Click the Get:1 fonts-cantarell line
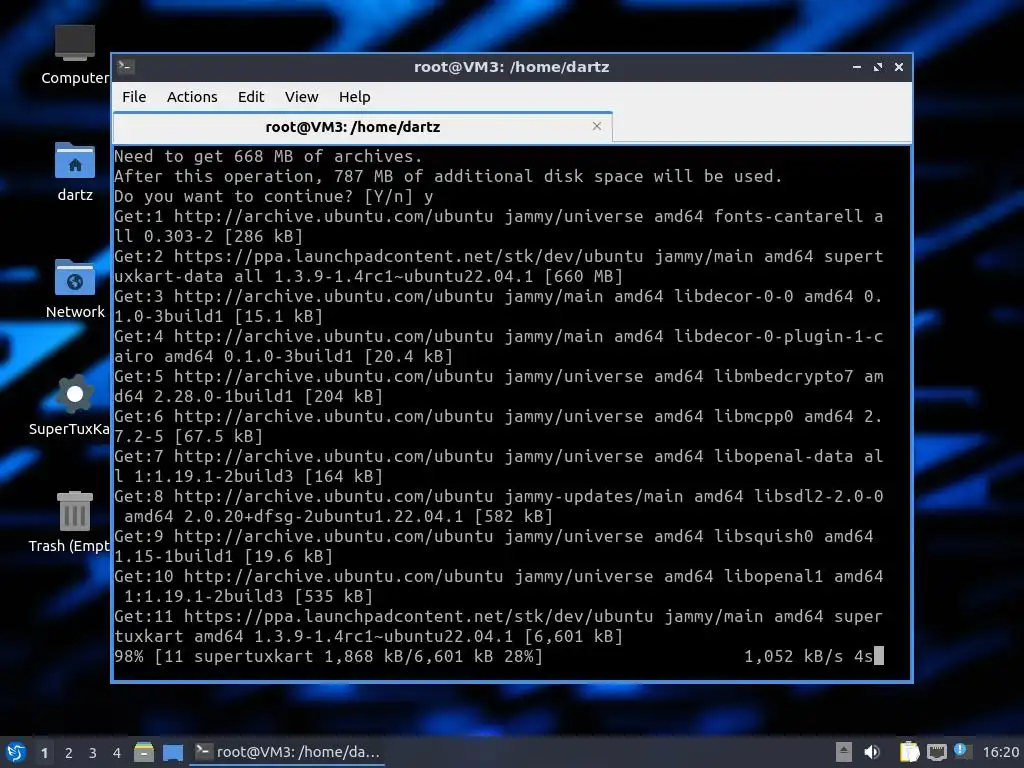The width and height of the screenshot is (1024, 768). coord(499,226)
